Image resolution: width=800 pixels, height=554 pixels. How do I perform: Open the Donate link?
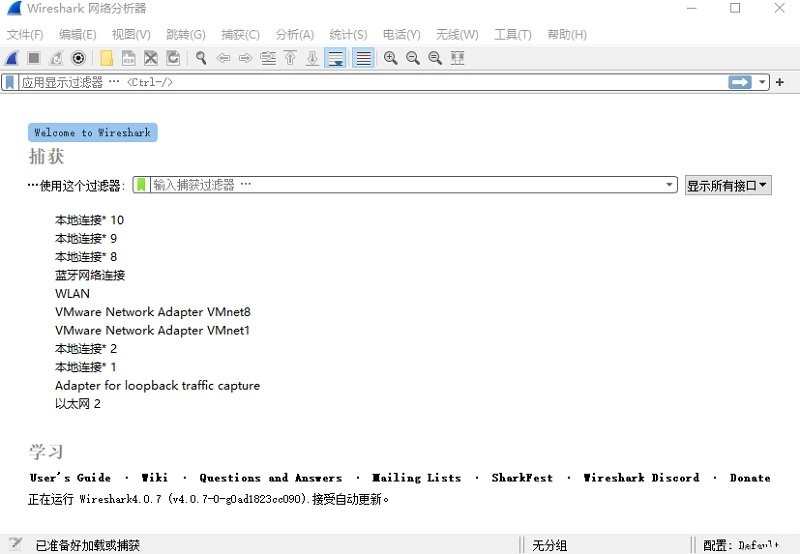[750, 478]
